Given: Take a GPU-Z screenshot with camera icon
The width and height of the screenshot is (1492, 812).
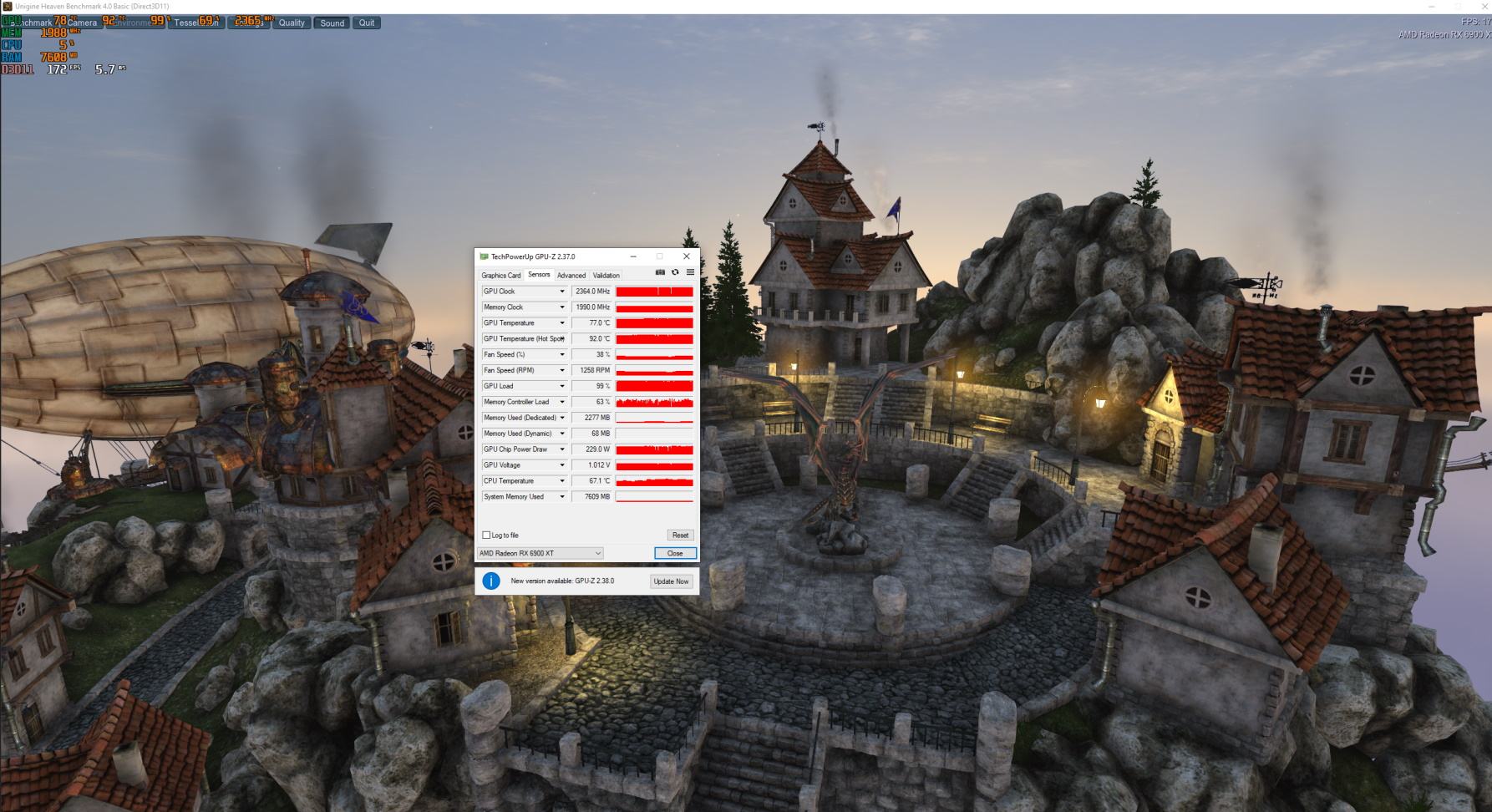Looking at the screenshot, I should (x=660, y=272).
